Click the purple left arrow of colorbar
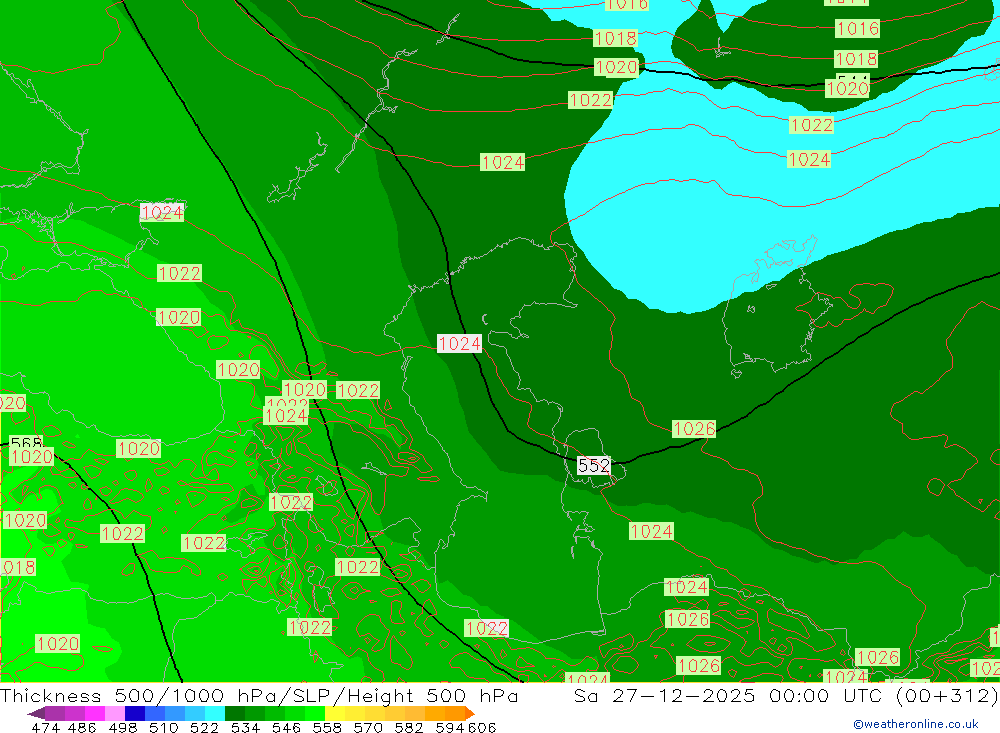This screenshot has height=733, width=1000. 36,713
